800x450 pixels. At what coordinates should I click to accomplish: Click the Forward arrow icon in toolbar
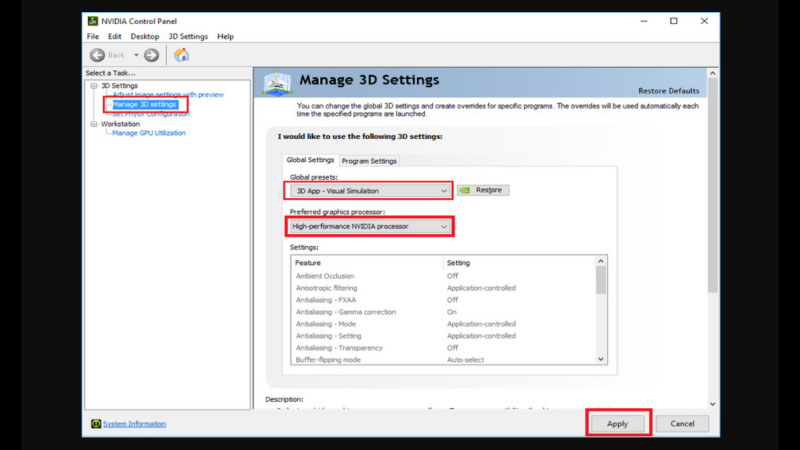pos(151,55)
